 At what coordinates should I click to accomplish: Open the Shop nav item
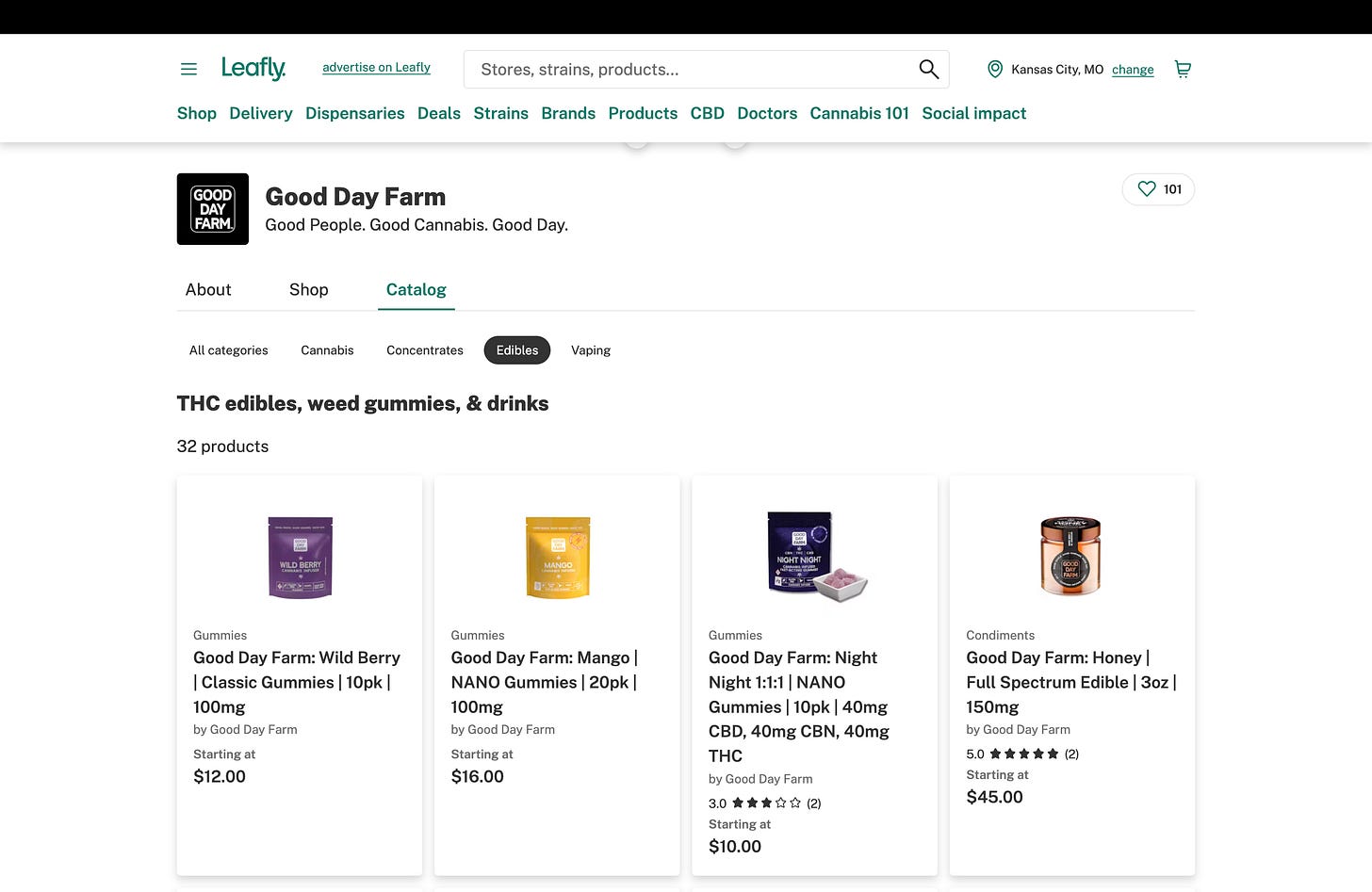pos(197,113)
